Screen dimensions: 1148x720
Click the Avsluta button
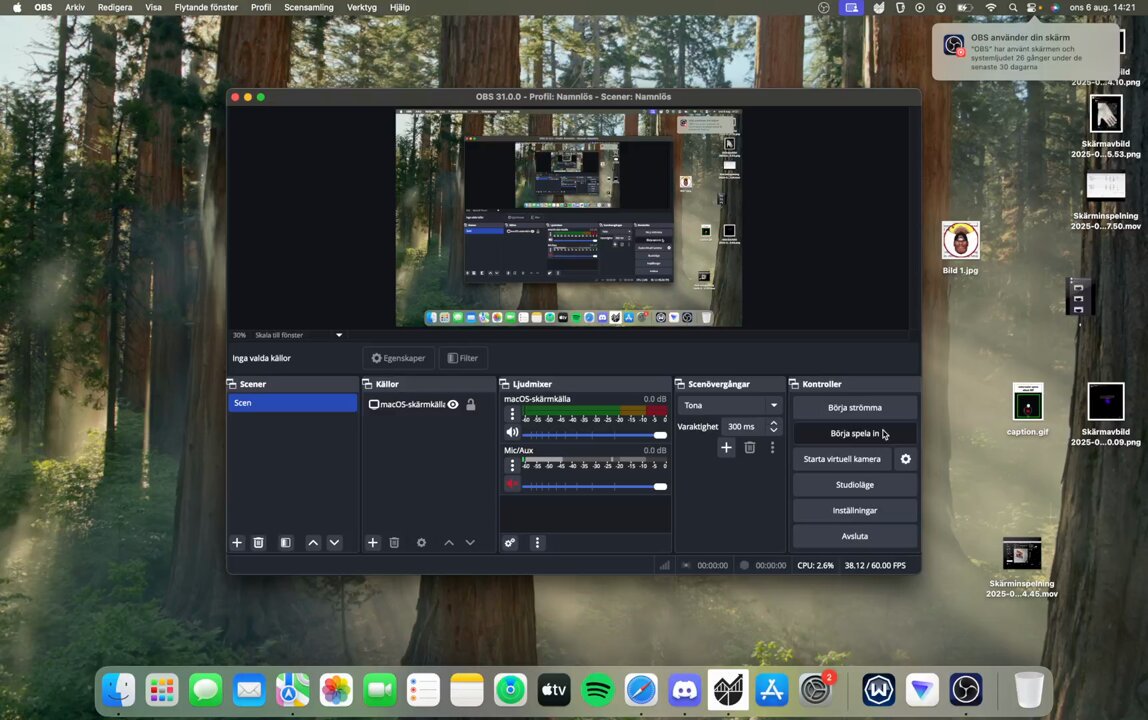[854, 536]
